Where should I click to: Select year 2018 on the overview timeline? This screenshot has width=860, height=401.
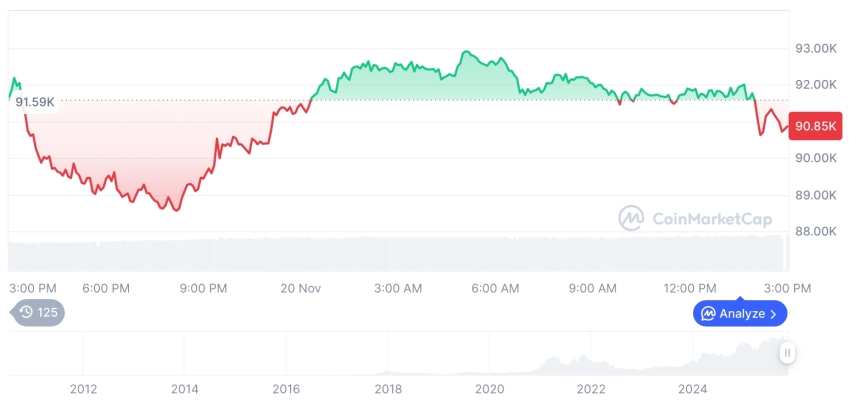coord(388,389)
